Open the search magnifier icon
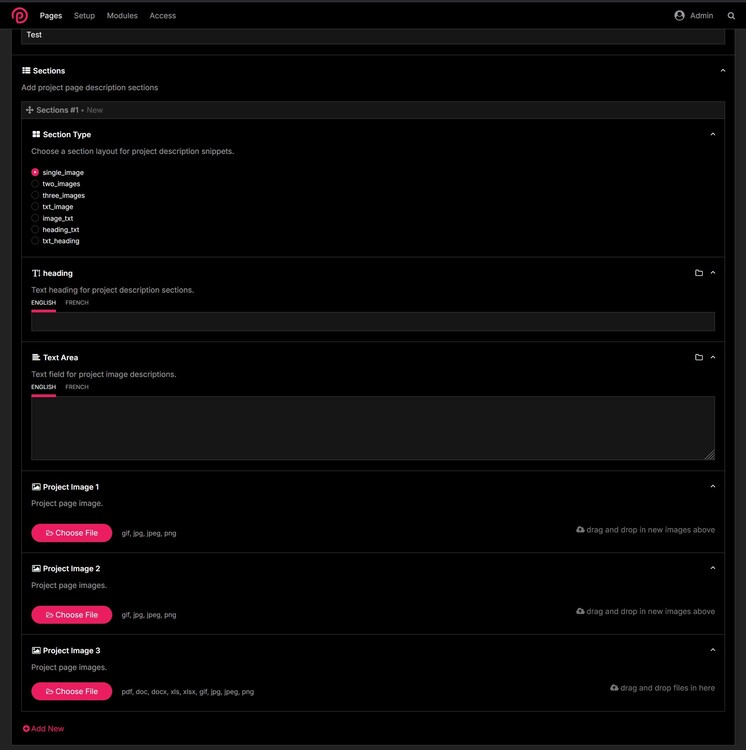This screenshot has height=750, width=746. coord(731,16)
